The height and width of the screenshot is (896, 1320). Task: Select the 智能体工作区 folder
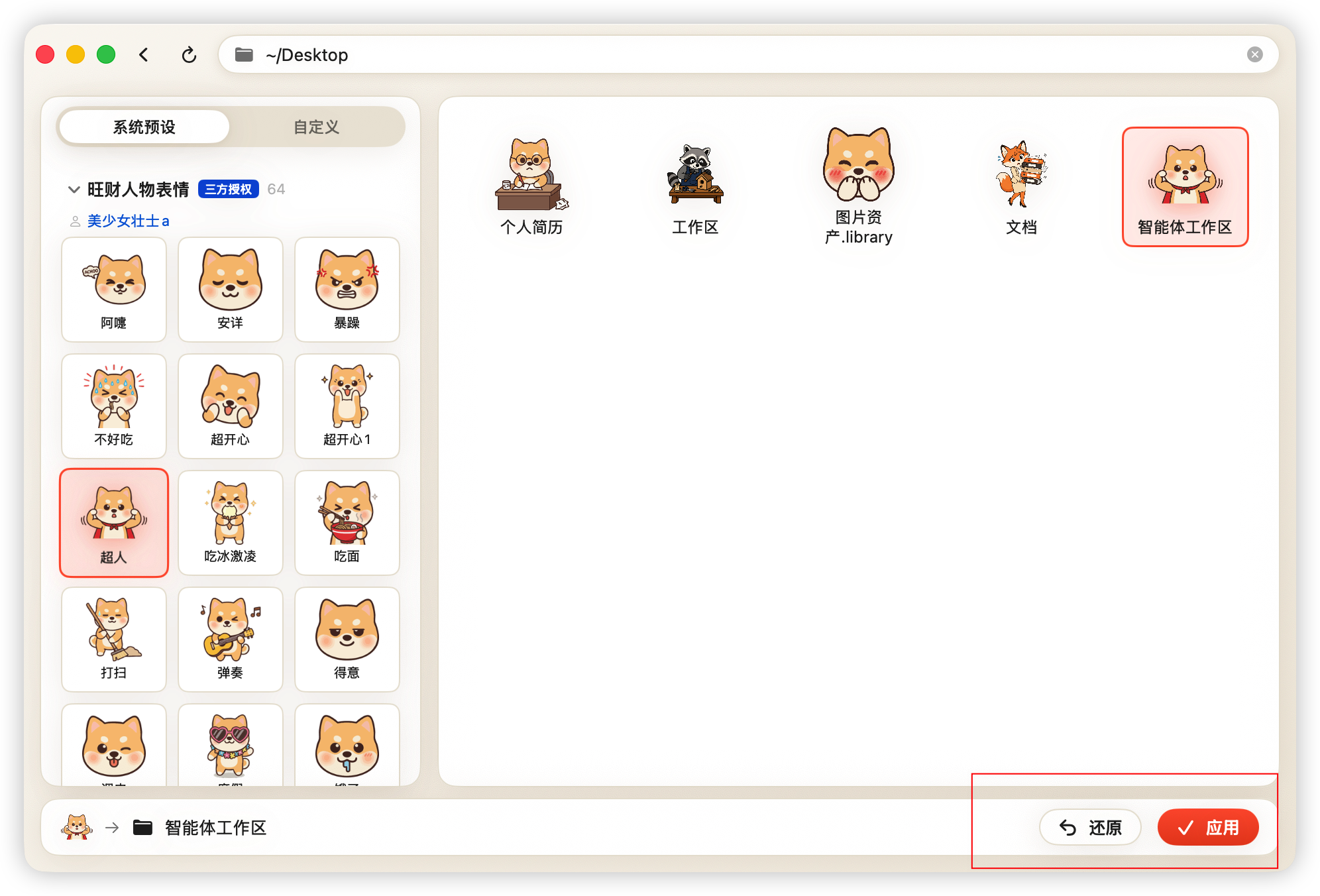pos(1185,187)
